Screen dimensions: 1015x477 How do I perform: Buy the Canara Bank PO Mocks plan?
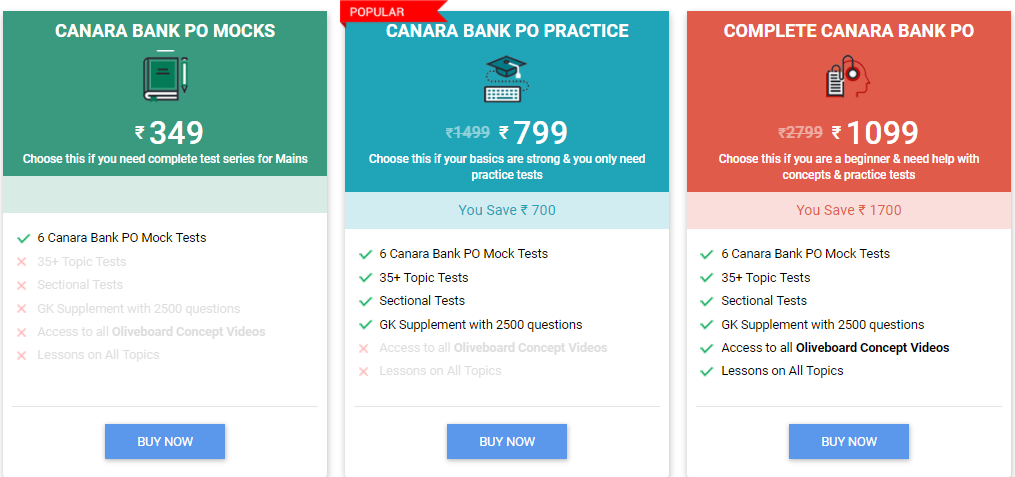tap(165, 441)
